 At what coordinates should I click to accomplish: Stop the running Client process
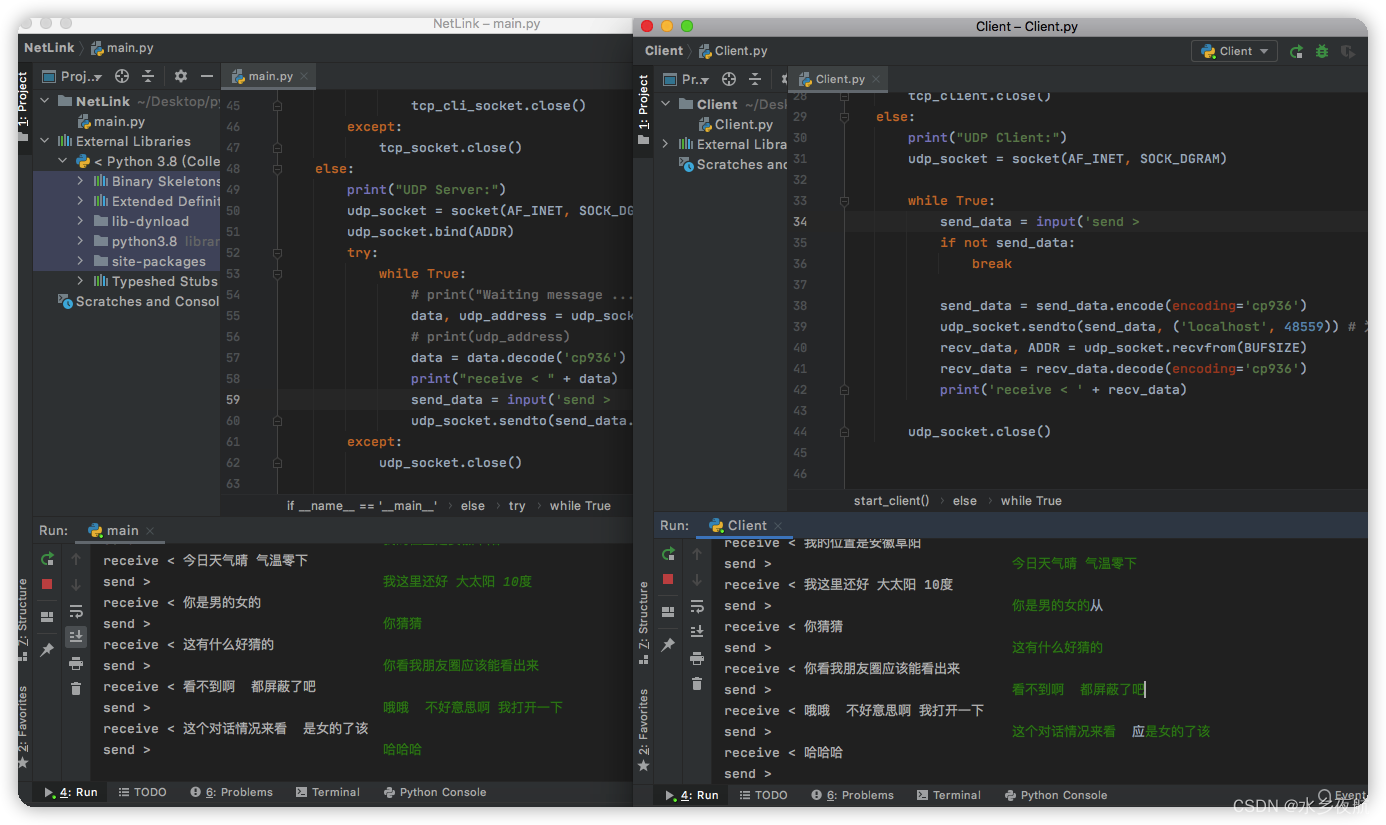coord(668,578)
